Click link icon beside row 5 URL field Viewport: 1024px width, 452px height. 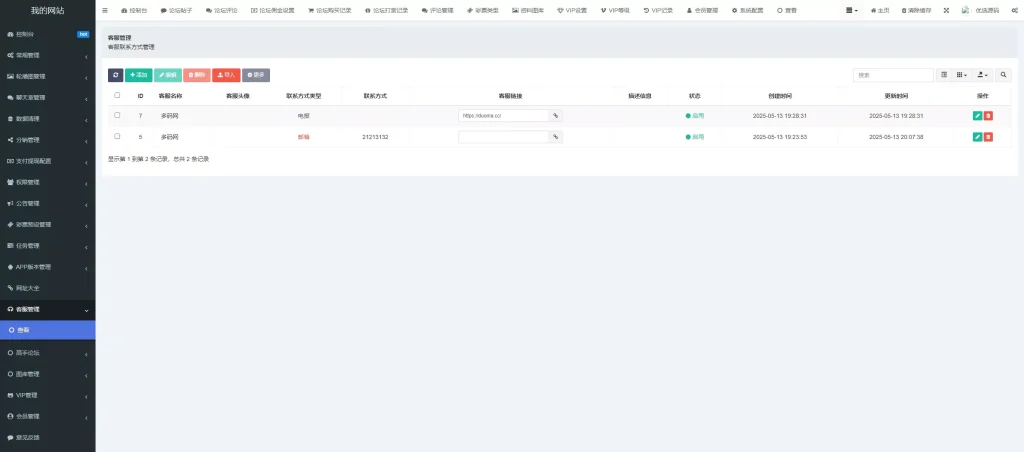pos(556,137)
